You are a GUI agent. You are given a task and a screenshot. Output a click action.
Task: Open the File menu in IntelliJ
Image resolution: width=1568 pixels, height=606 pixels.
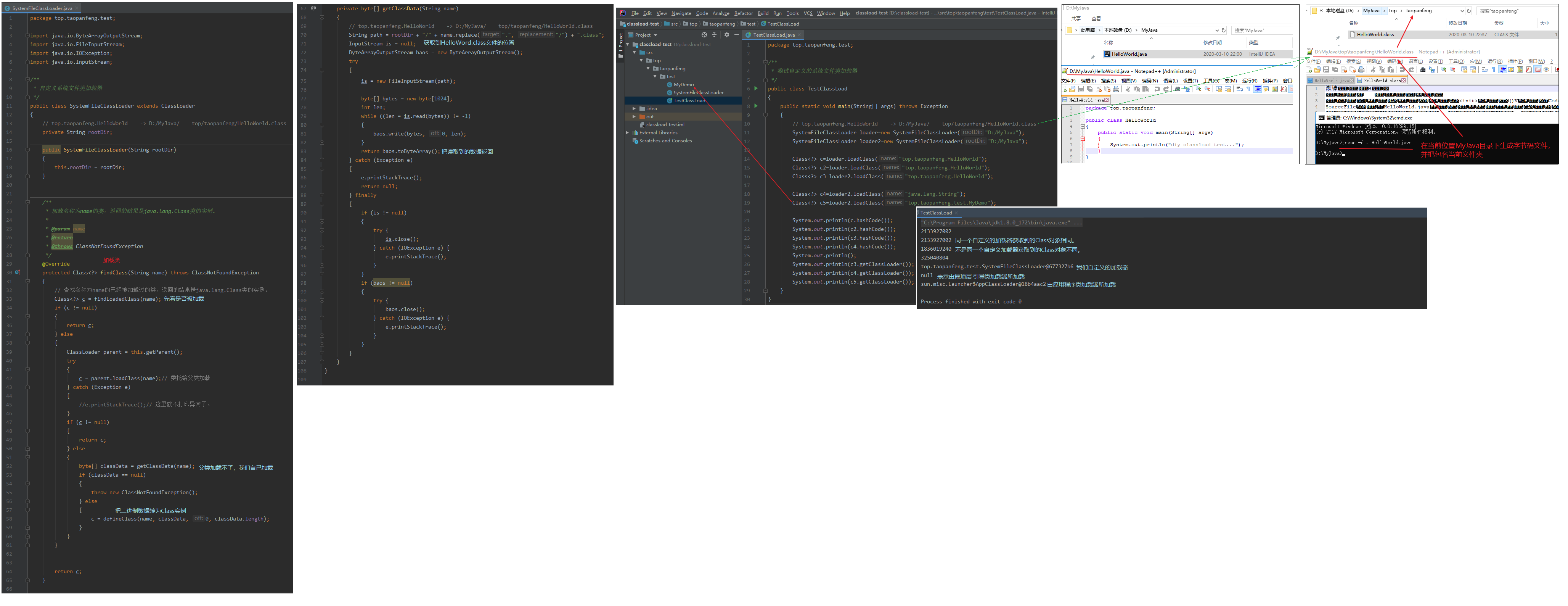click(634, 13)
